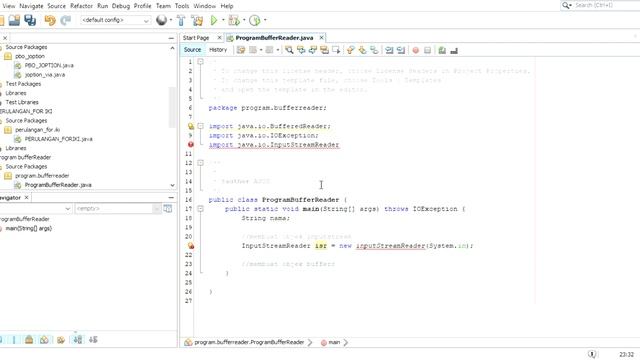
Task: Click Find Previous Occurrence icon
Action: pos(301,50)
